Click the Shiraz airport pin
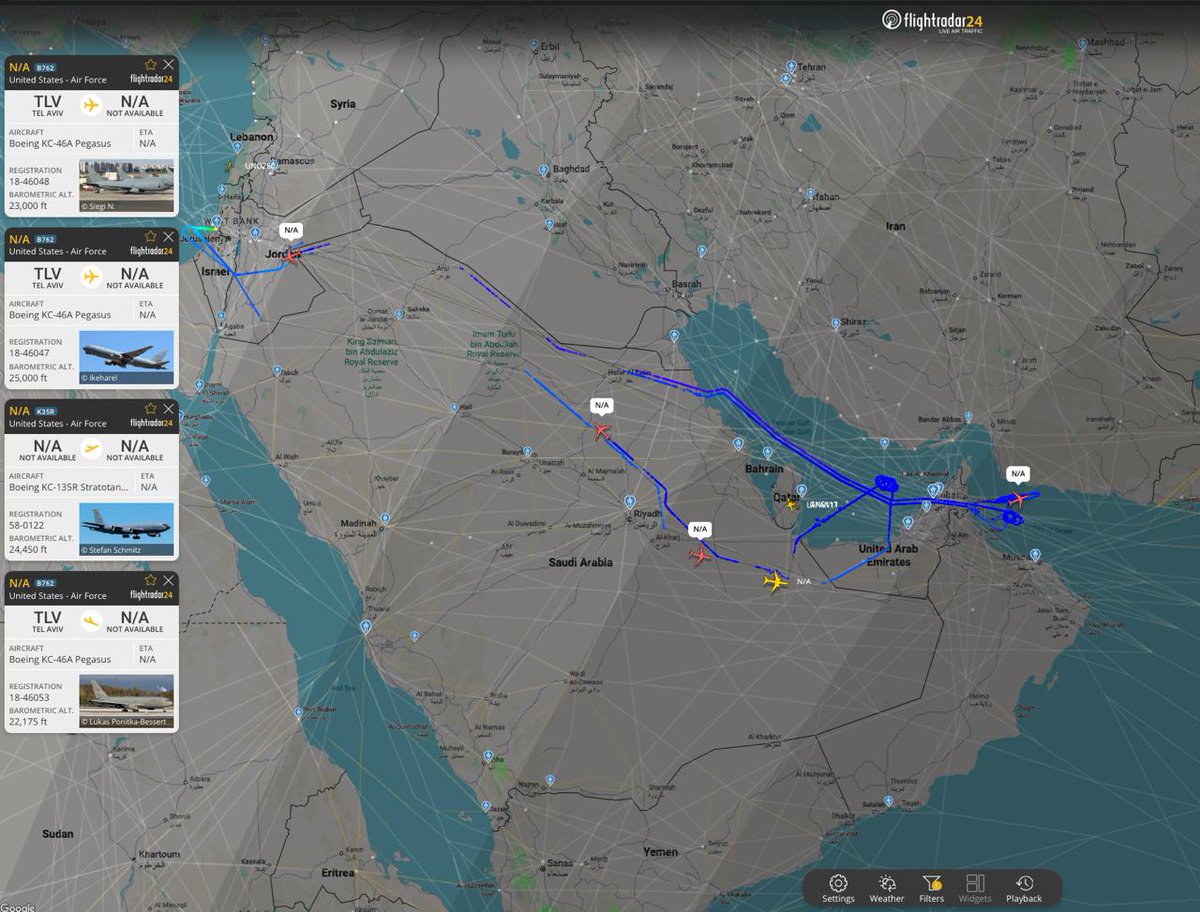The height and width of the screenshot is (912, 1200). (836, 324)
